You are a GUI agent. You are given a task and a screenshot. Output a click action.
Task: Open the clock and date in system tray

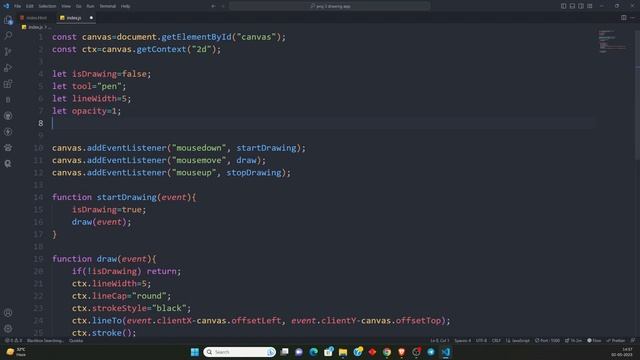pyautogui.click(x=623, y=352)
